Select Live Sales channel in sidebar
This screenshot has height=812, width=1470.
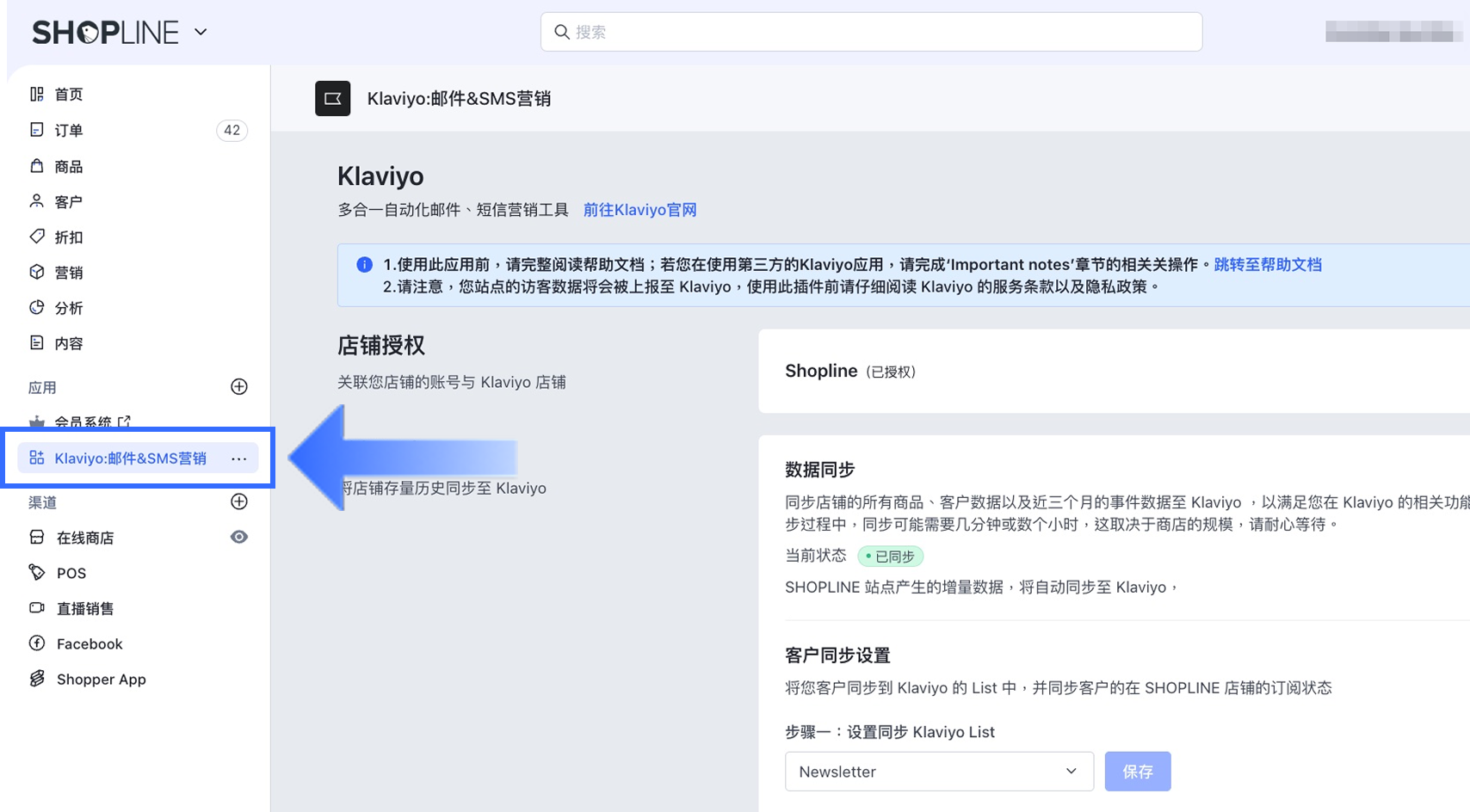coord(84,609)
